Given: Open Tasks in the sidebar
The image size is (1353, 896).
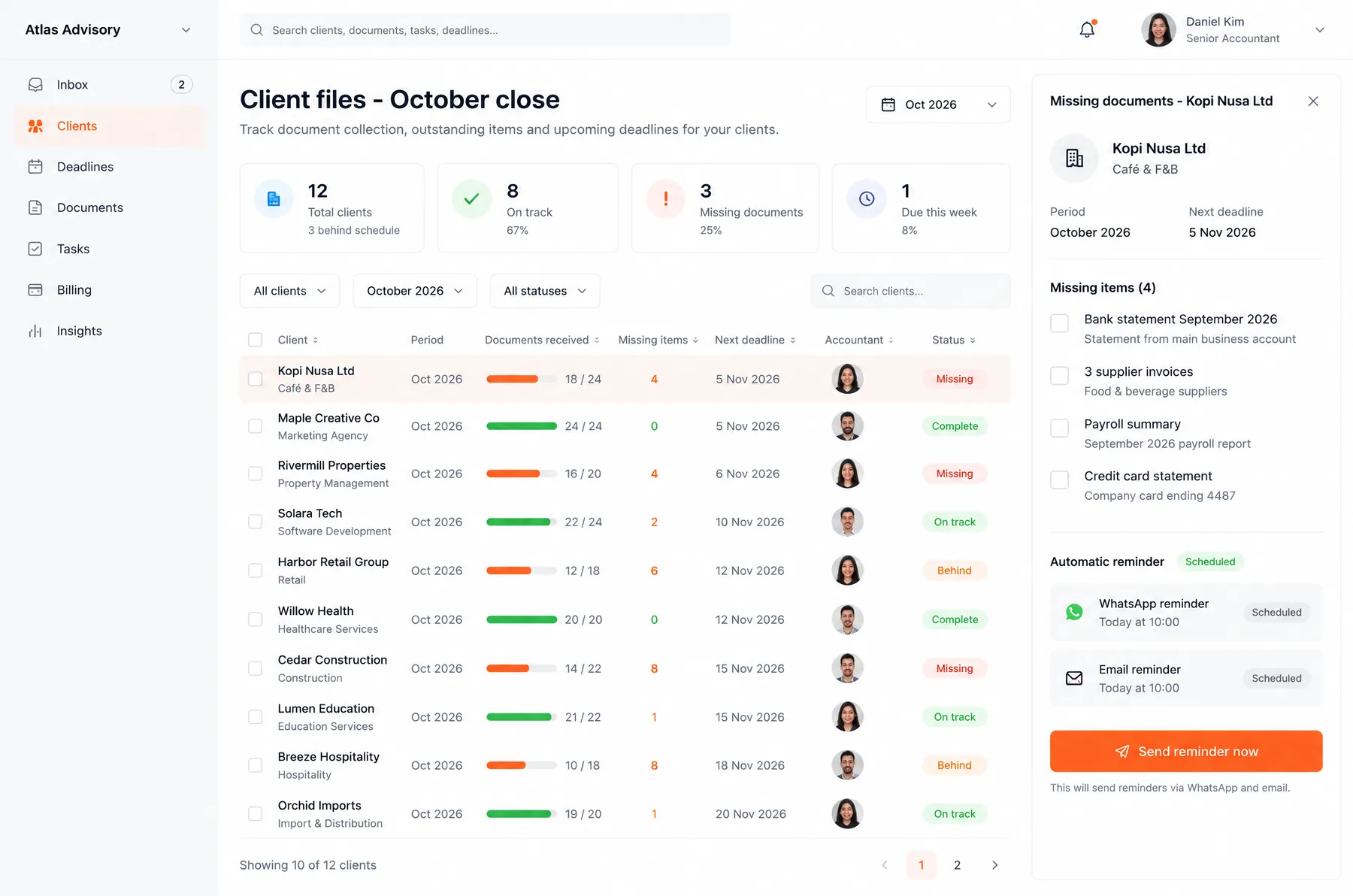Looking at the screenshot, I should click(109, 249).
